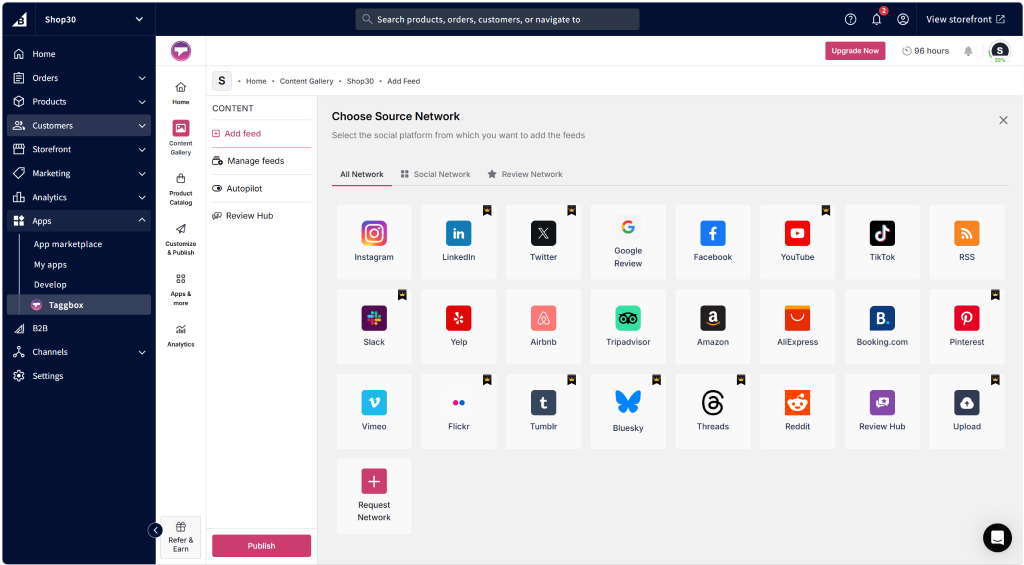This screenshot has width=1024, height=565.
Task: Open Apps & more section
Action: click(x=181, y=290)
